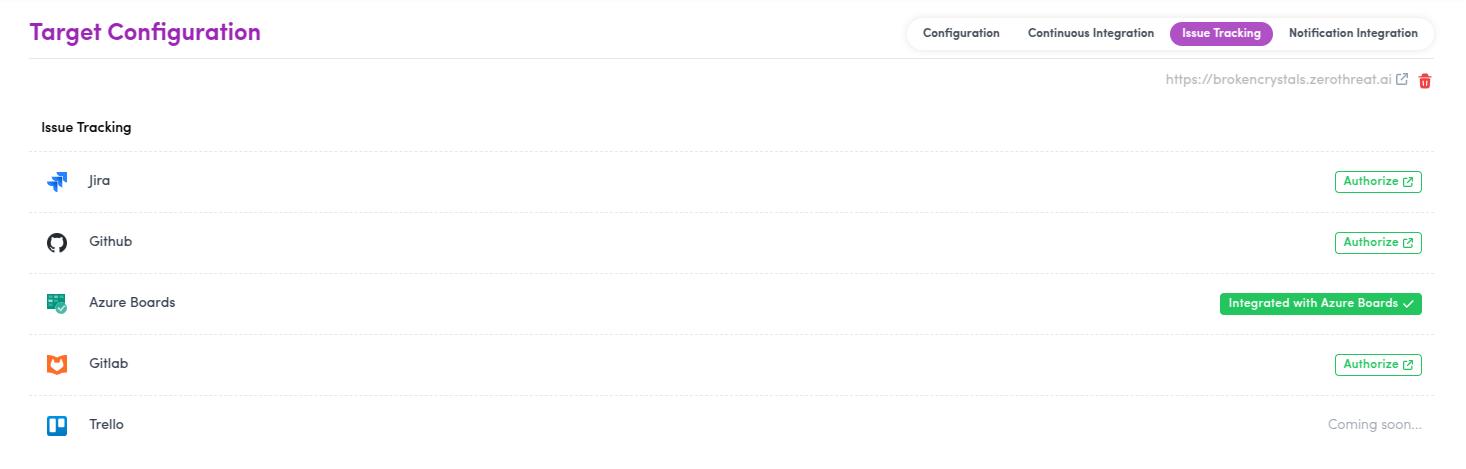Switch to the Configuration tab
Screen dimensions: 1466x469
(961, 33)
